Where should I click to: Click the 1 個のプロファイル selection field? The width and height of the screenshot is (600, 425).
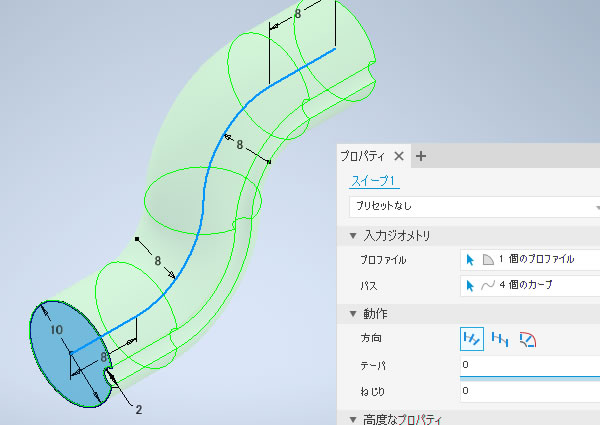coord(530,260)
